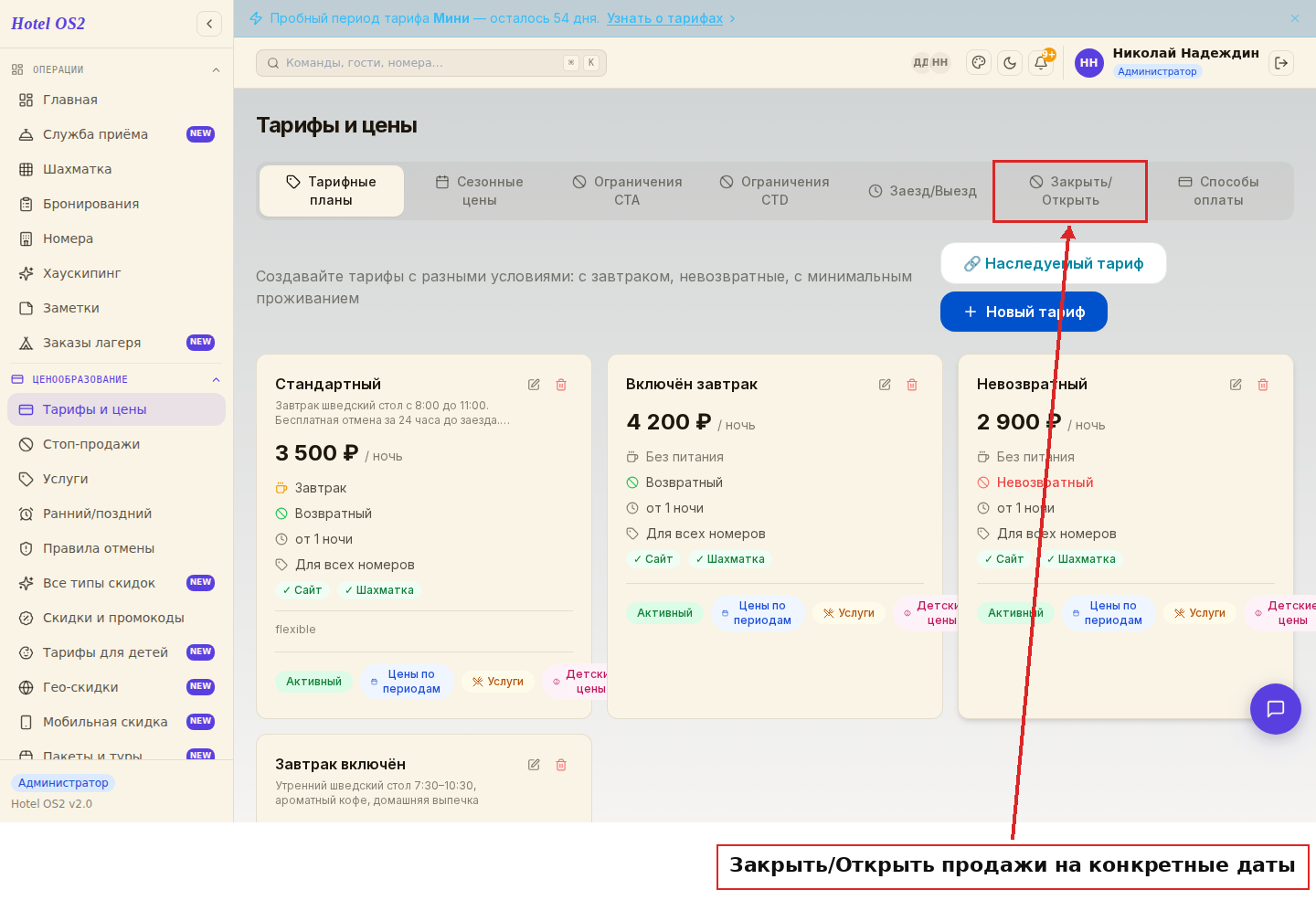The width and height of the screenshot is (1316, 911).
Task: Open Хаускипинг in the sidebar
Action: tap(116, 273)
